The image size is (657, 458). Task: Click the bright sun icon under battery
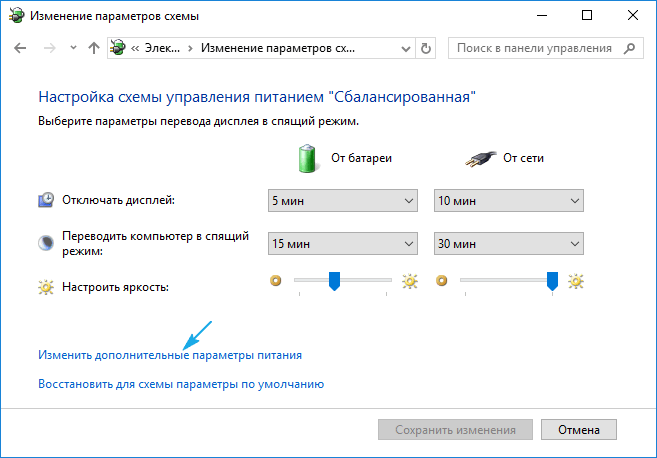coord(409,282)
